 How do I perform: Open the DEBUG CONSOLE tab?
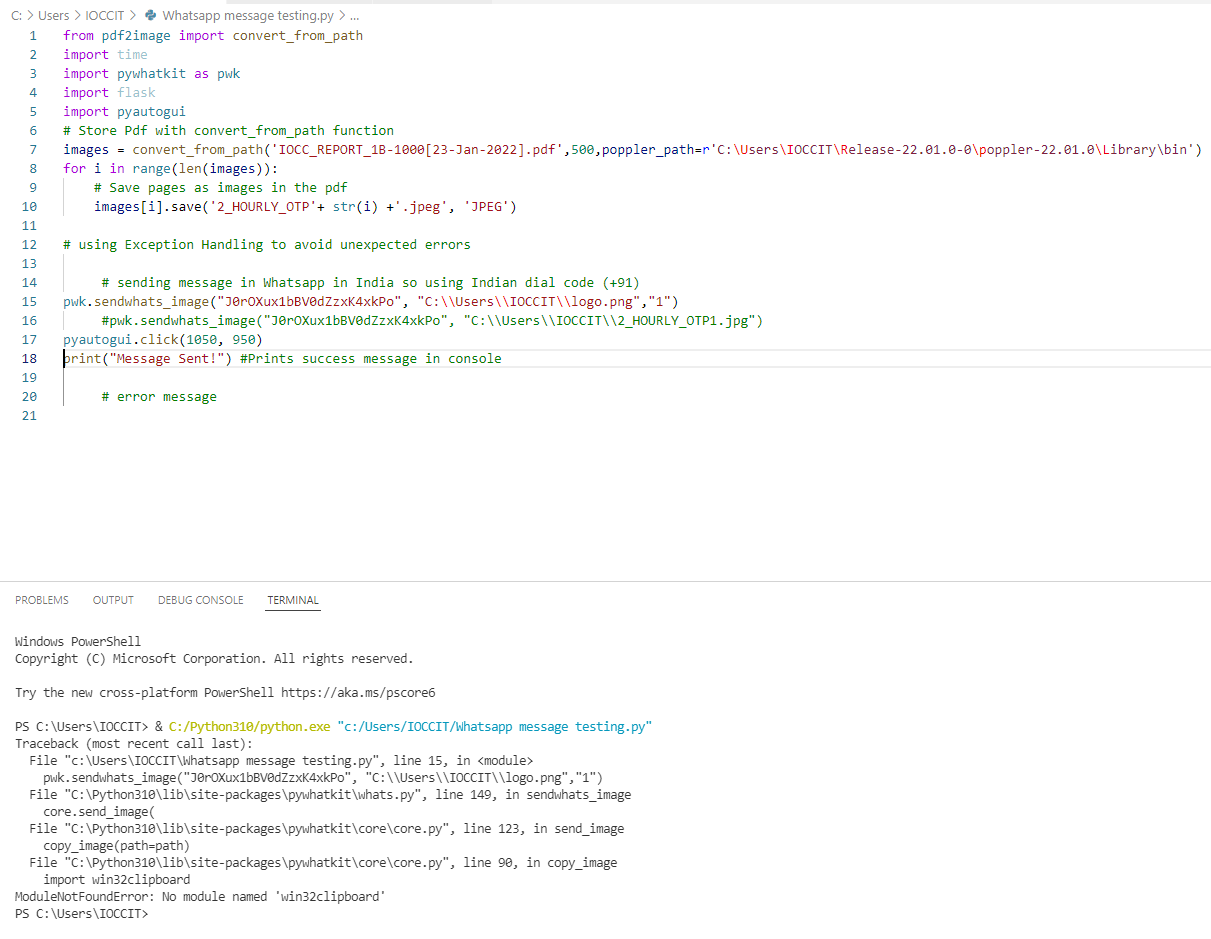200,600
